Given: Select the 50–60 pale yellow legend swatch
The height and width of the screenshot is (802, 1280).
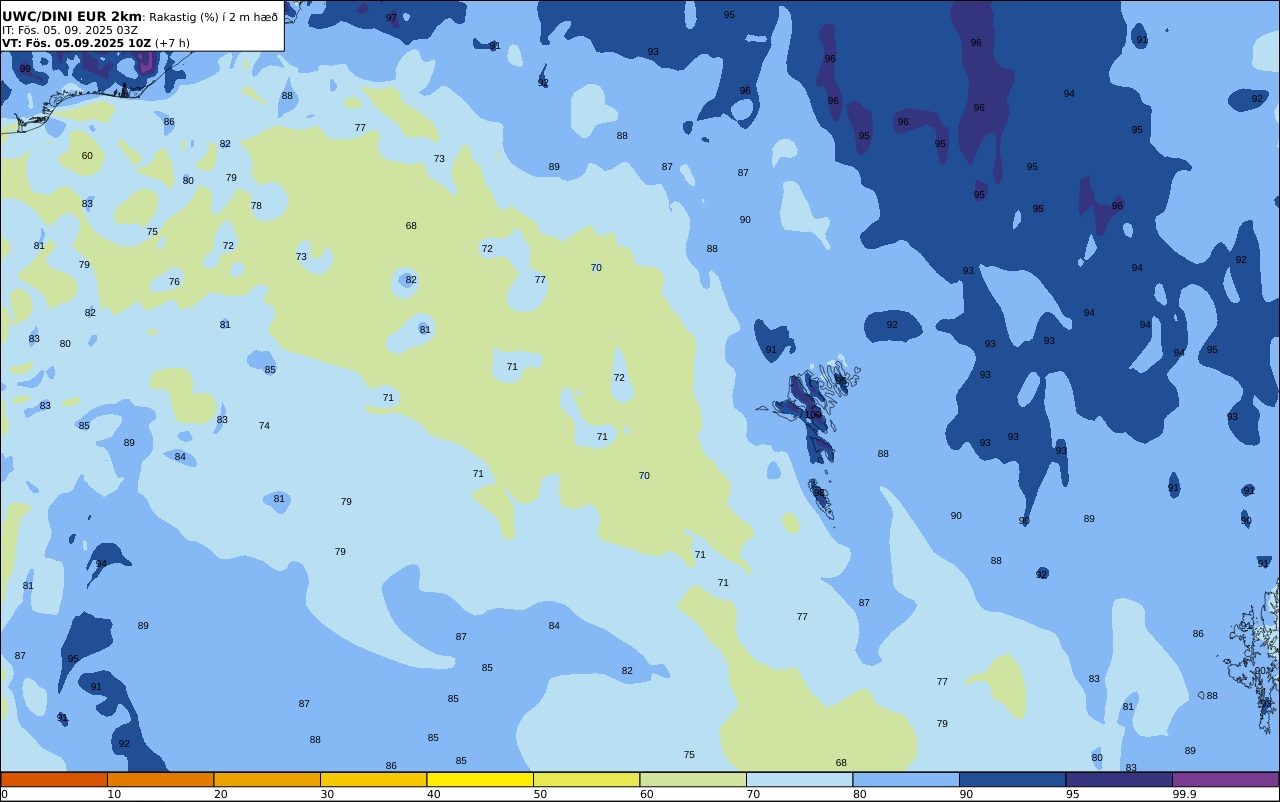Looking at the screenshot, I should (586, 779).
